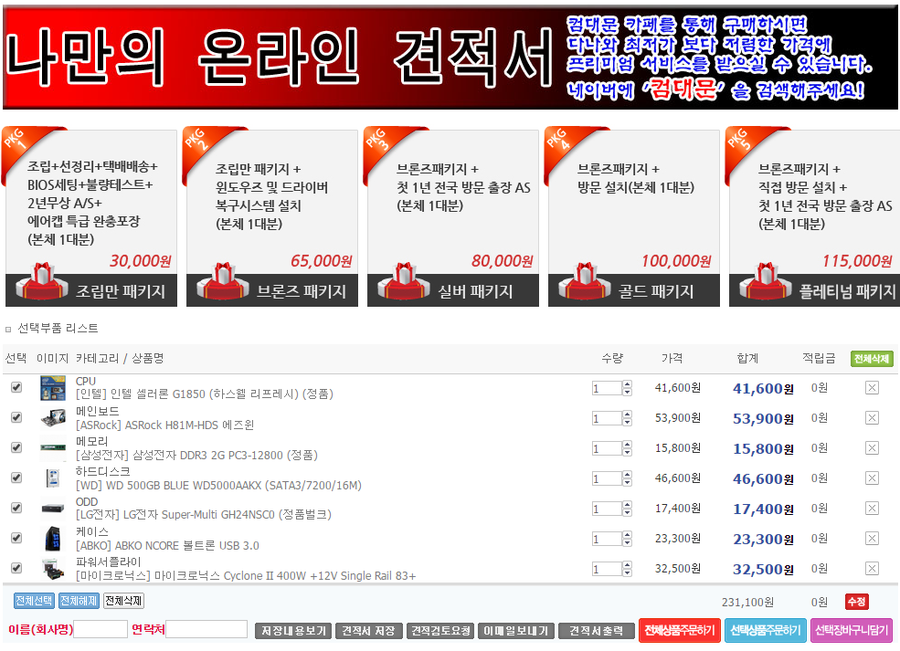Select the PKG 3 실버 패키지 card
The image size is (900, 651).
(x=452, y=217)
